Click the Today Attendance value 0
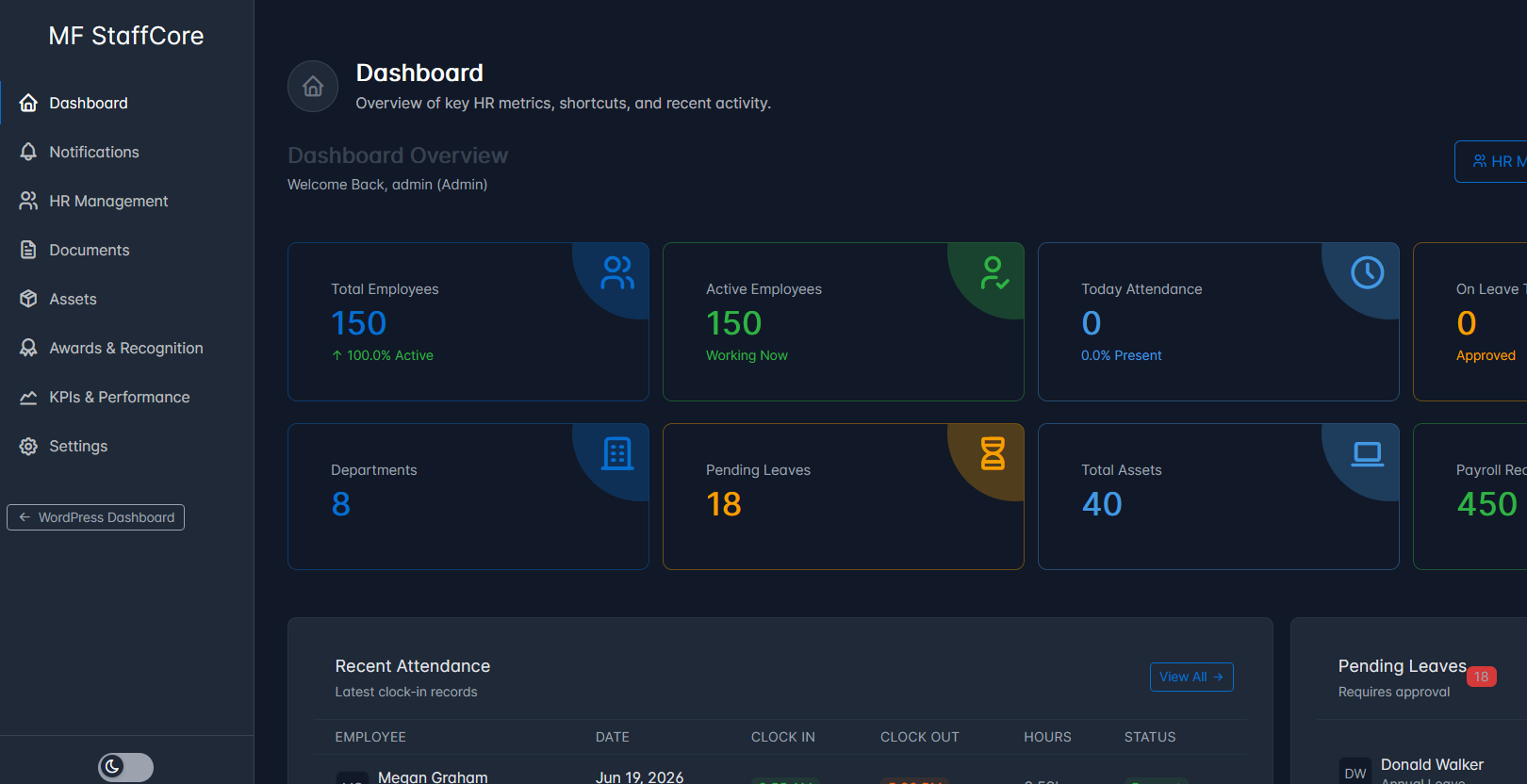This screenshot has height=784, width=1527. [1092, 323]
